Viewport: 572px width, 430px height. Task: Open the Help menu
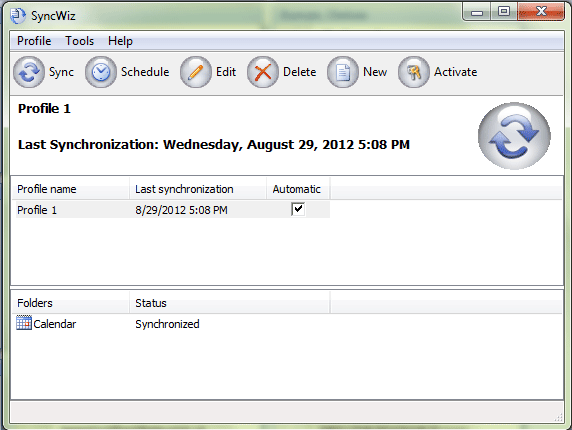click(120, 41)
